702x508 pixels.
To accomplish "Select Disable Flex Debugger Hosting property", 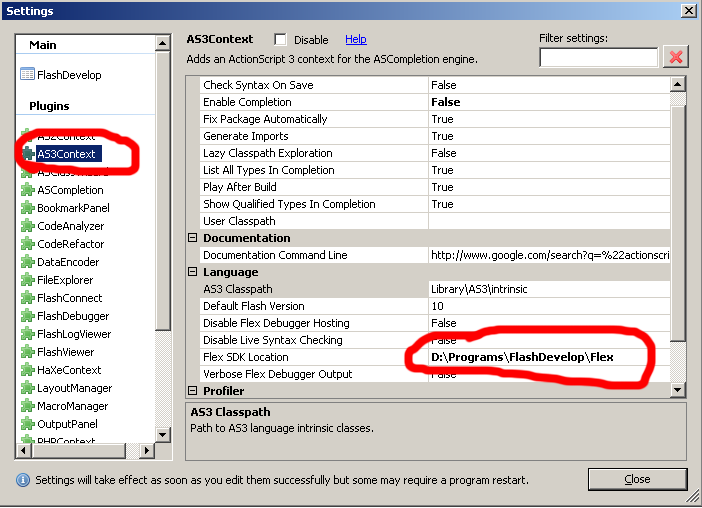I will [276, 323].
